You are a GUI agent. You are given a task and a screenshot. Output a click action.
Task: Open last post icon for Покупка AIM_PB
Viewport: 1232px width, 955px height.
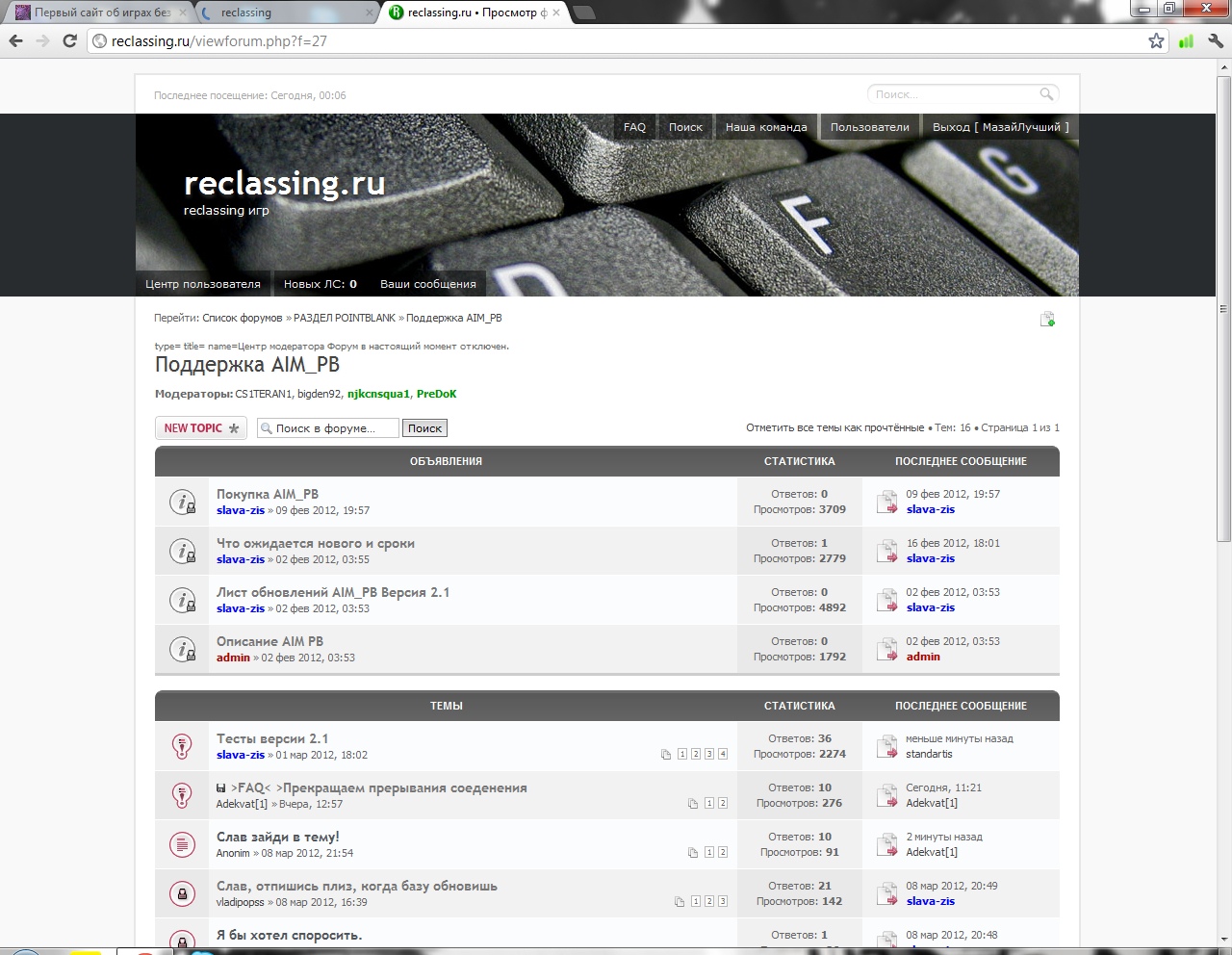[x=886, y=502]
